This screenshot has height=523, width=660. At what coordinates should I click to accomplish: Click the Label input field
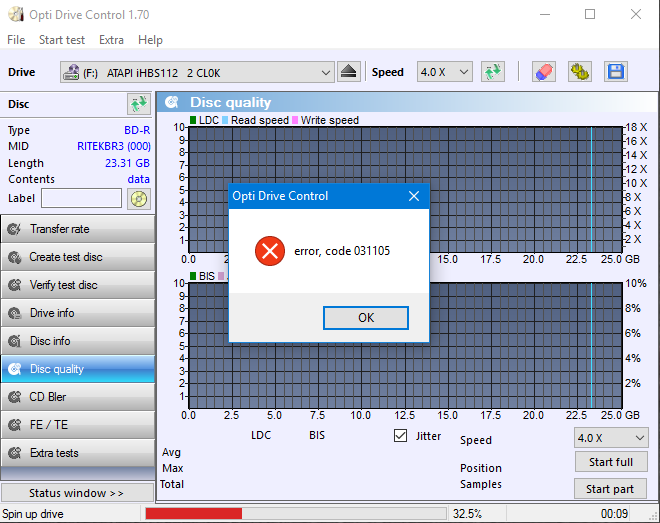[82, 198]
